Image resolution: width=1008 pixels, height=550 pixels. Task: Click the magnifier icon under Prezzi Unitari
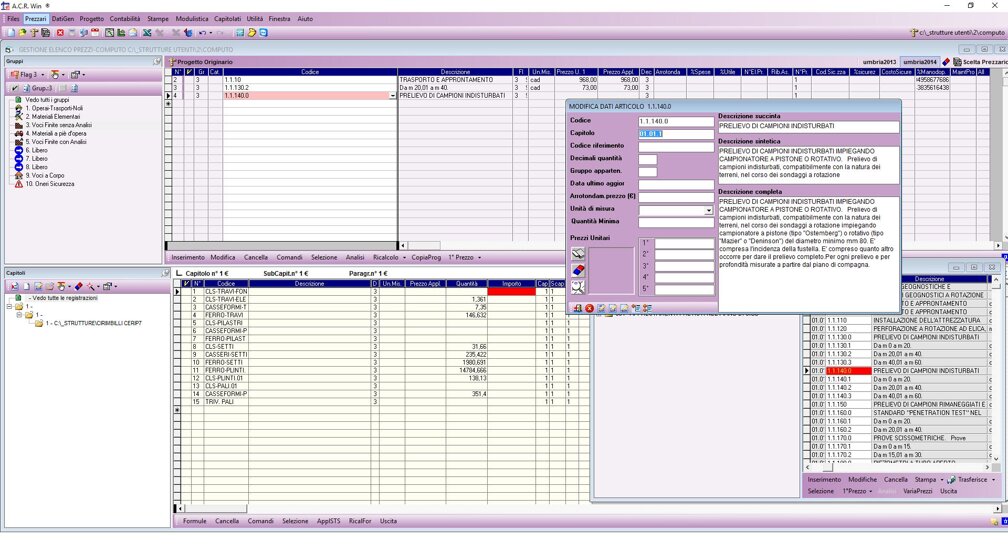coord(578,287)
